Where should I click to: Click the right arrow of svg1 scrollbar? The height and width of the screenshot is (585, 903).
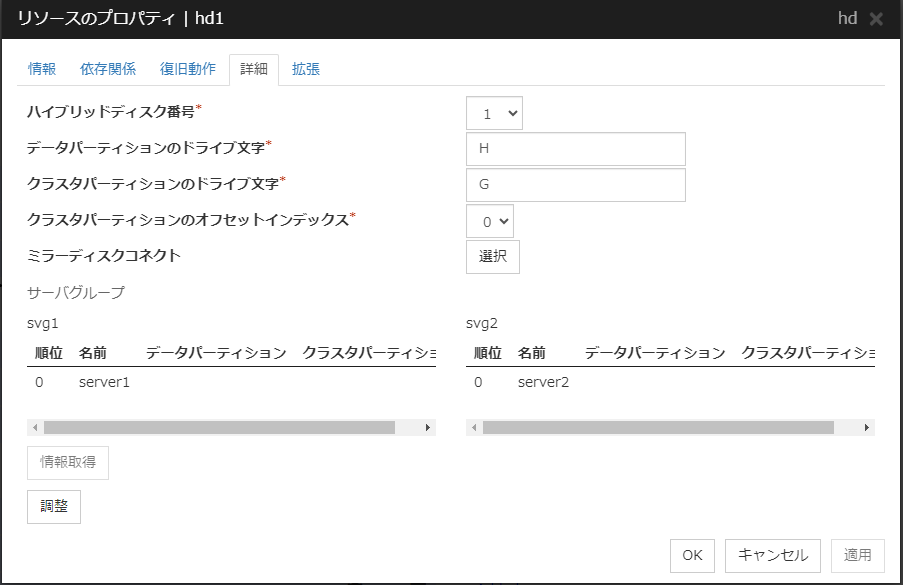click(x=430, y=426)
